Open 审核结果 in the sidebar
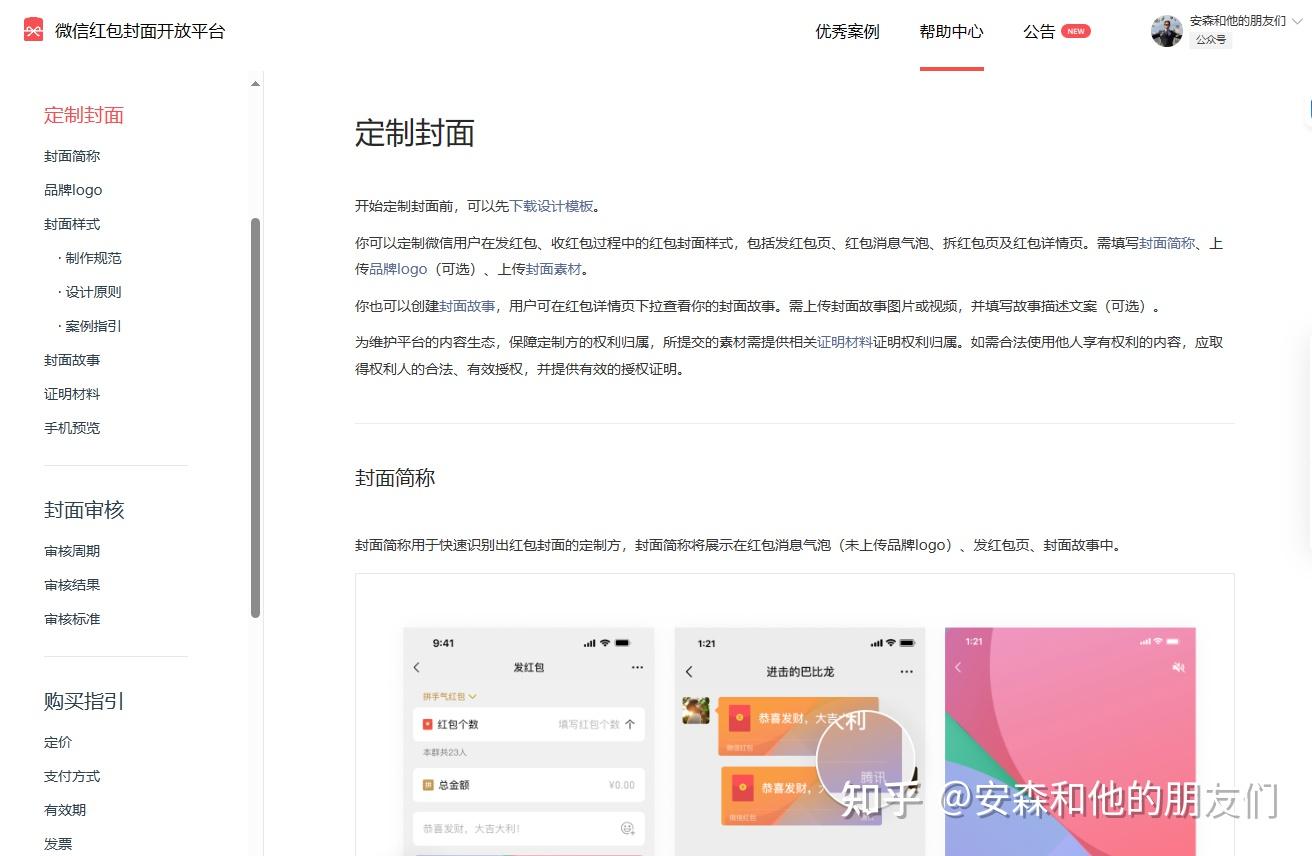The image size is (1312, 856). coord(72,585)
